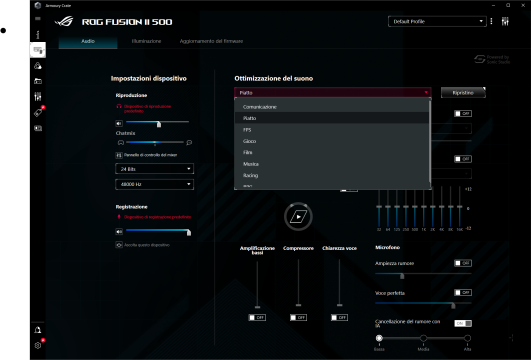This screenshot has height=360, width=531.
Task: Click the listen-to-device icon
Action: 119,245
